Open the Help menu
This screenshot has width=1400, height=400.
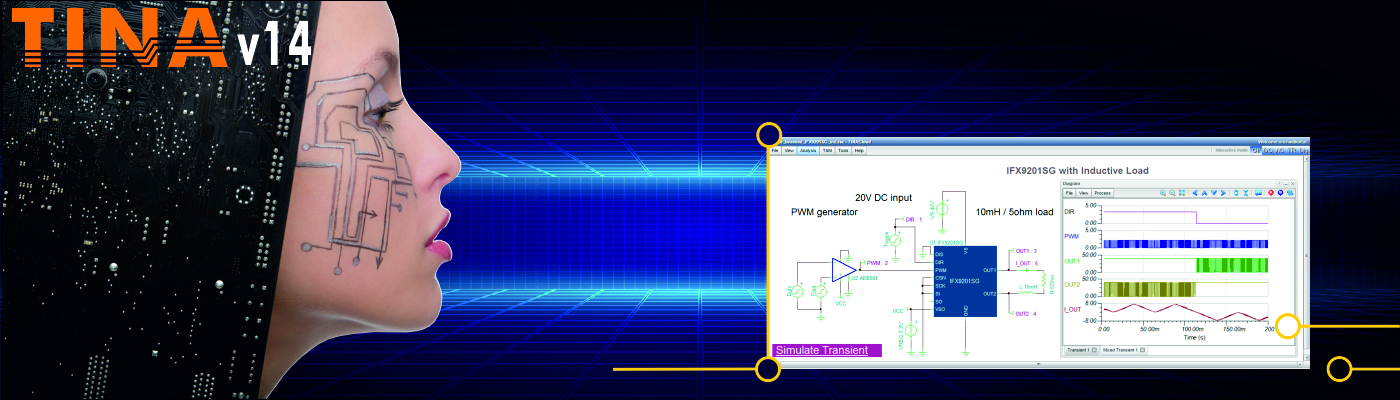click(x=859, y=151)
